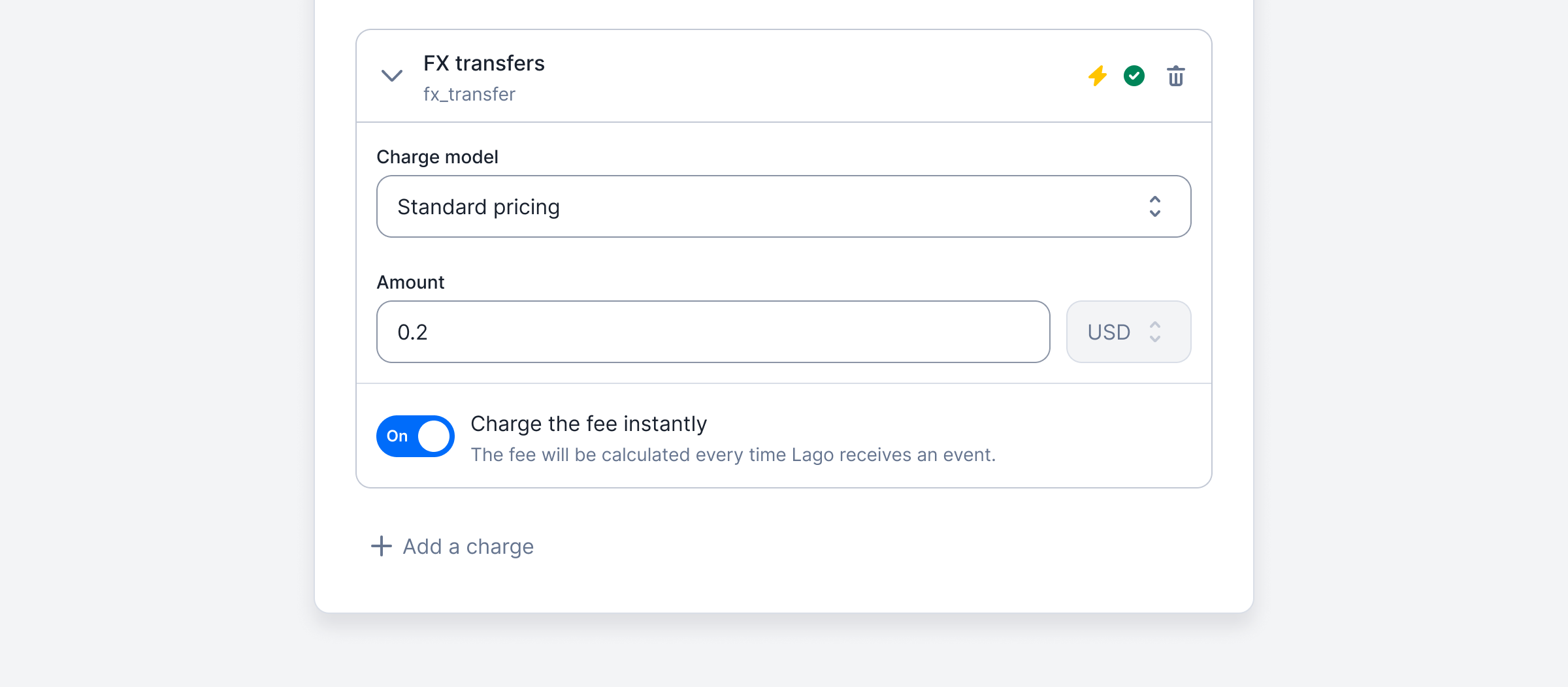Image resolution: width=1568 pixels, height=687 pixels.
Task: Open the USD currency selector
Action: click(1128, 332)
